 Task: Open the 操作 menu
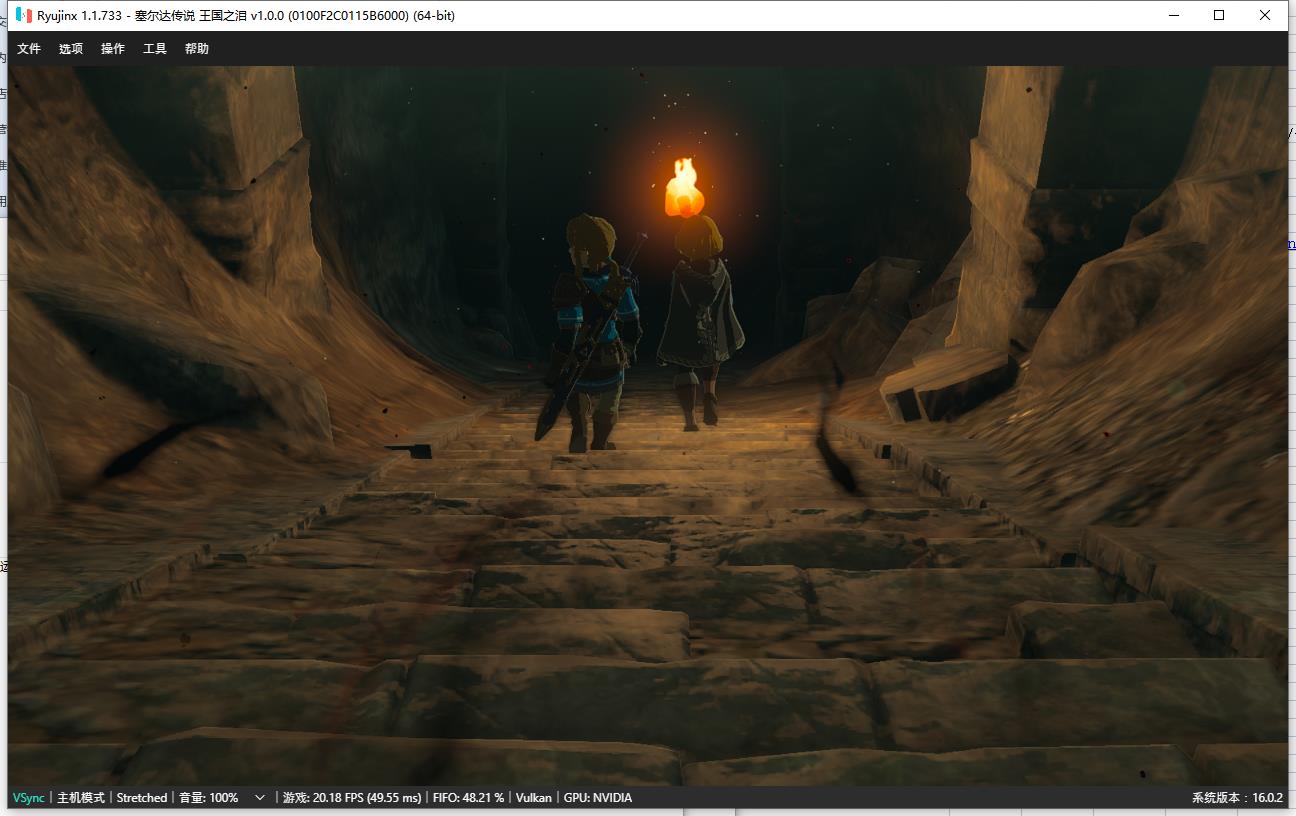[113, 48]
